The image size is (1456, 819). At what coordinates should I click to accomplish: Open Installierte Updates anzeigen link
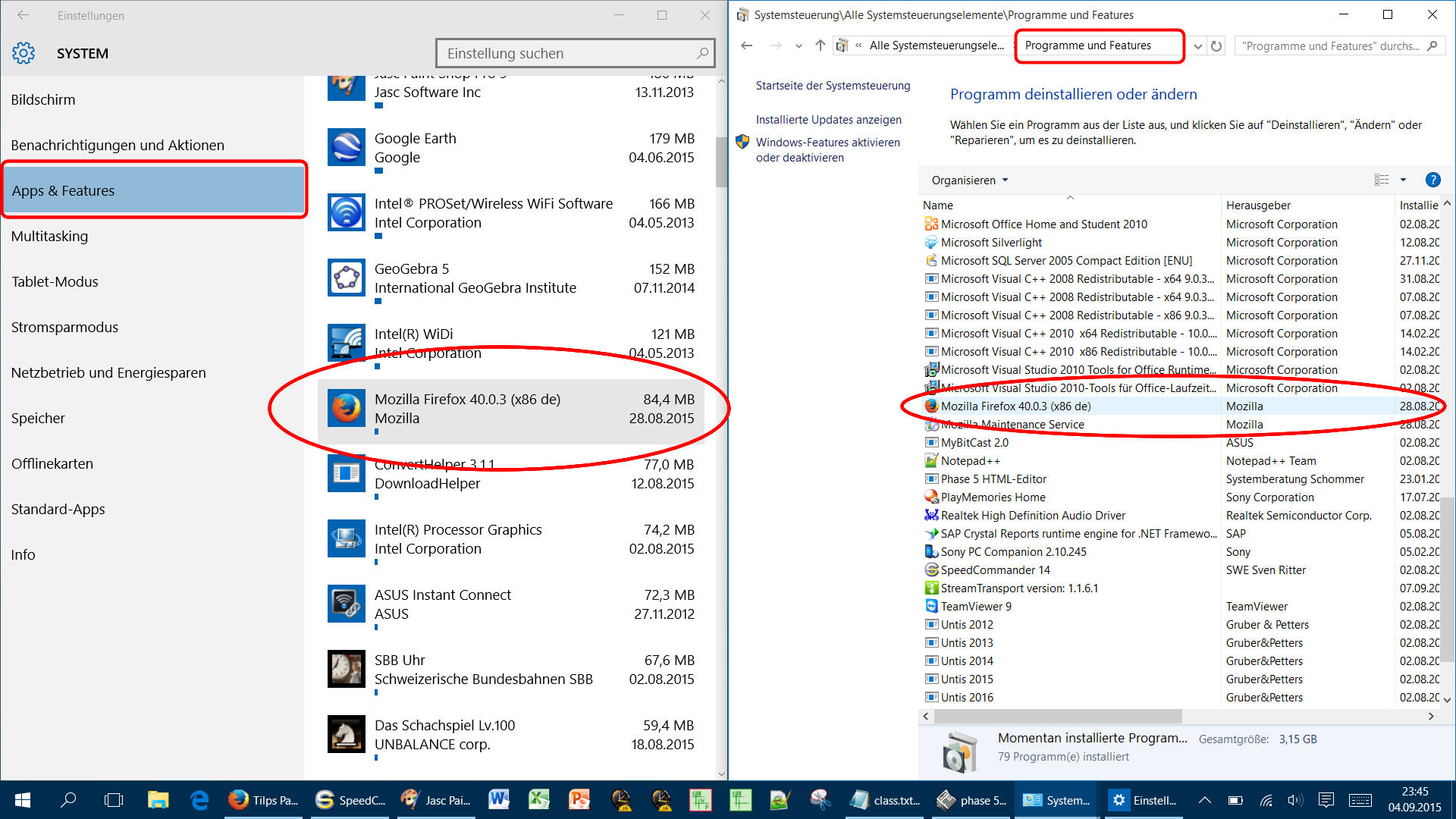828,119
